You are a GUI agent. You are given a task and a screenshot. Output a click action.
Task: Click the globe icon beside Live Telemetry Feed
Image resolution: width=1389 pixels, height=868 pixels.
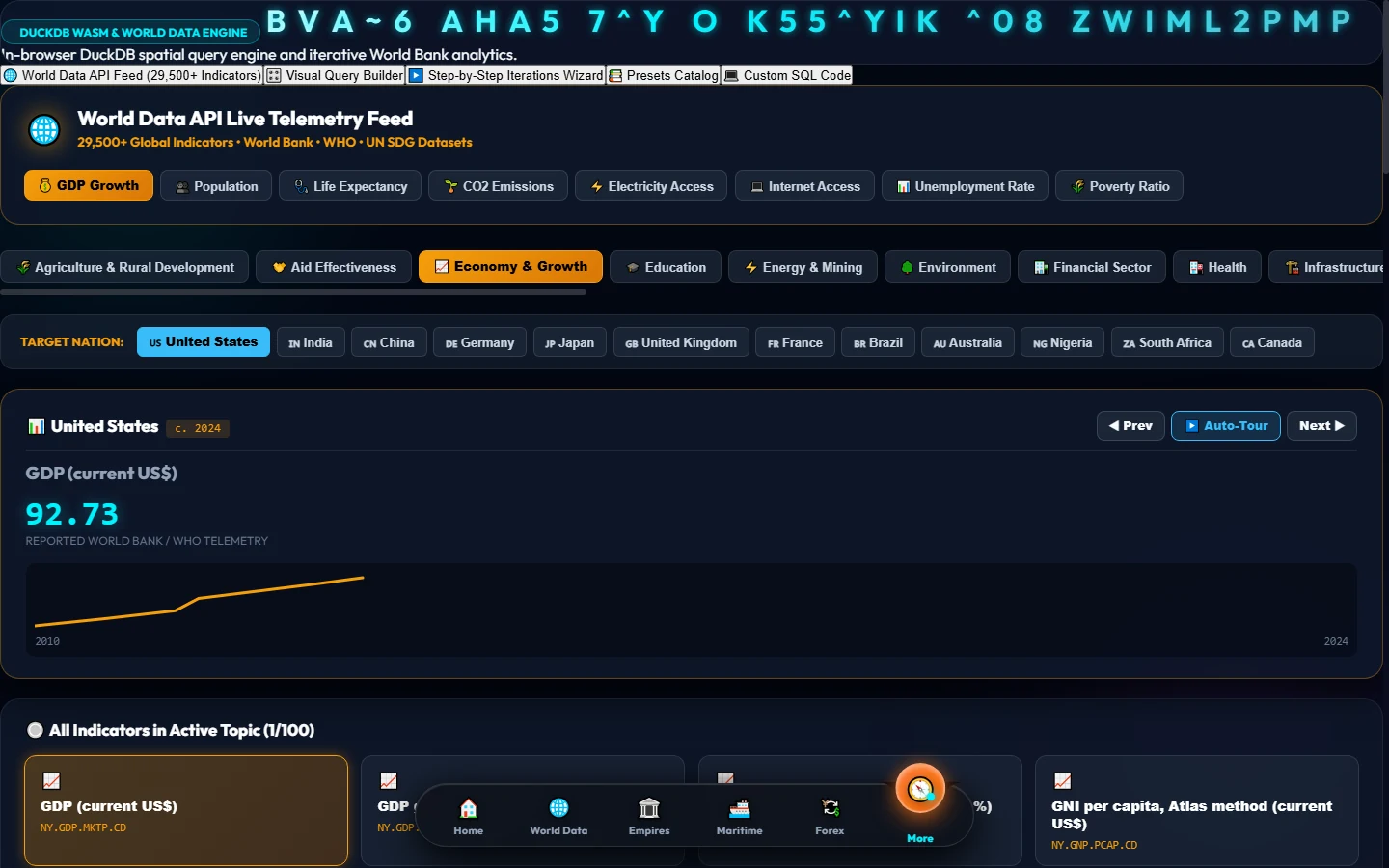pyautogui.click(x=44, y=129)
